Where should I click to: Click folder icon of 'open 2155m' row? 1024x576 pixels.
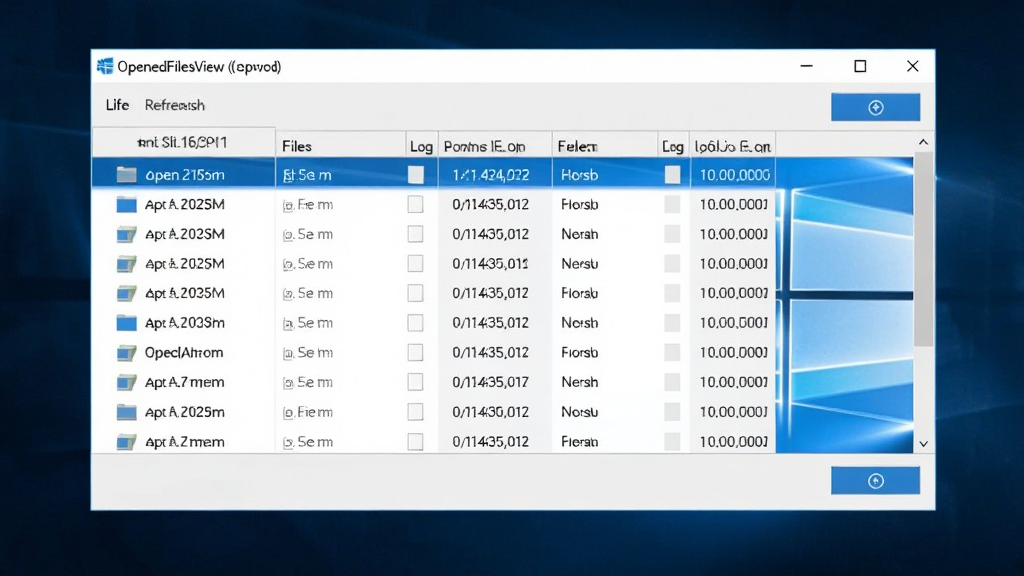click(x=126, y=174)
